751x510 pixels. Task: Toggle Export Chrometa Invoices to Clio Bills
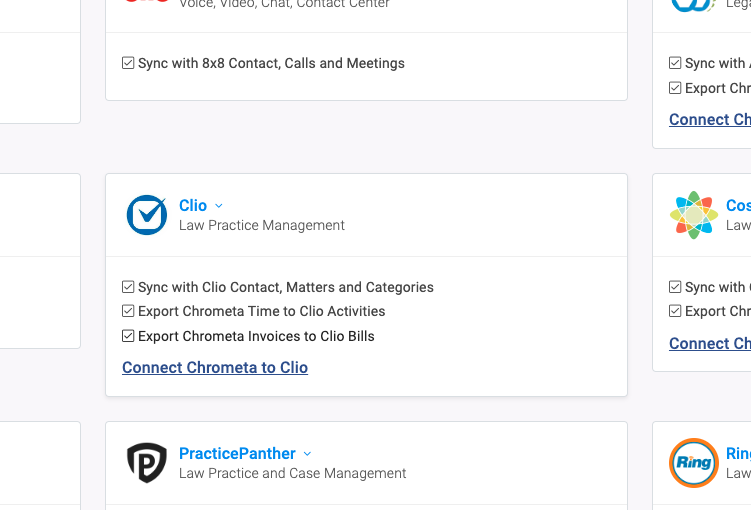click(128, 336)
